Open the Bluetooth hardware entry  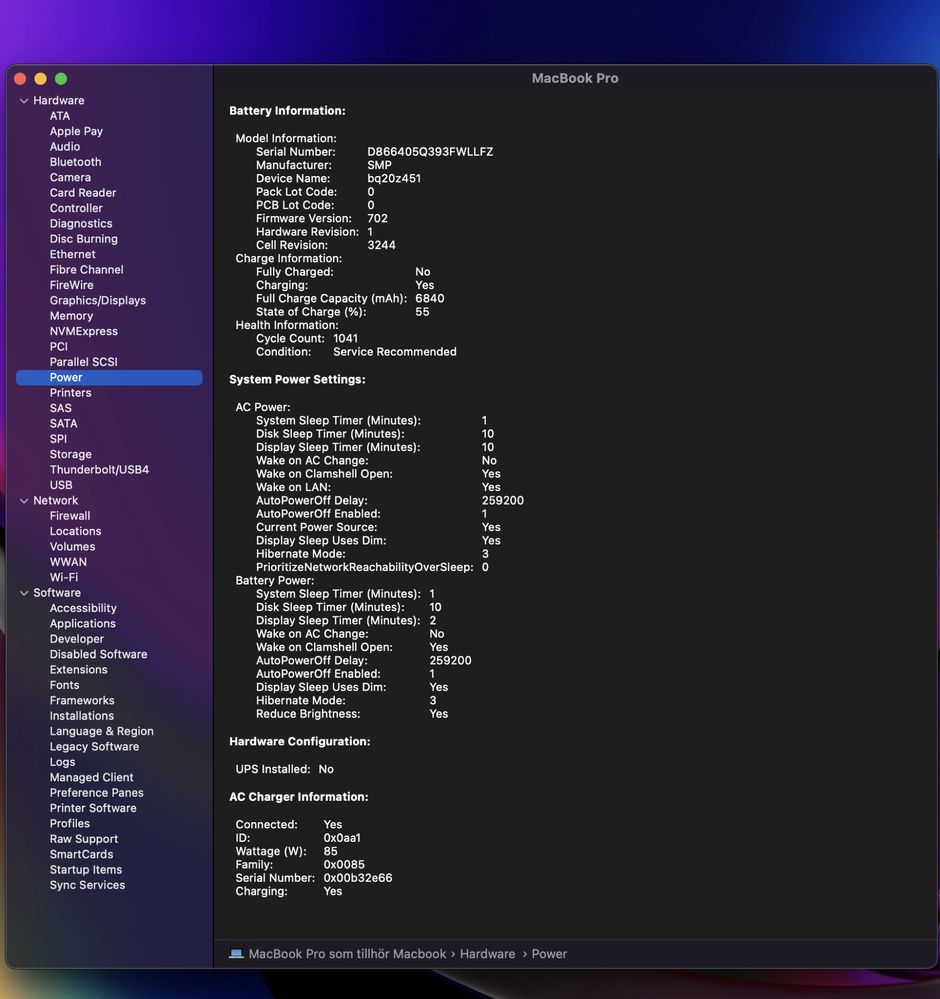[x=75, y=162]
